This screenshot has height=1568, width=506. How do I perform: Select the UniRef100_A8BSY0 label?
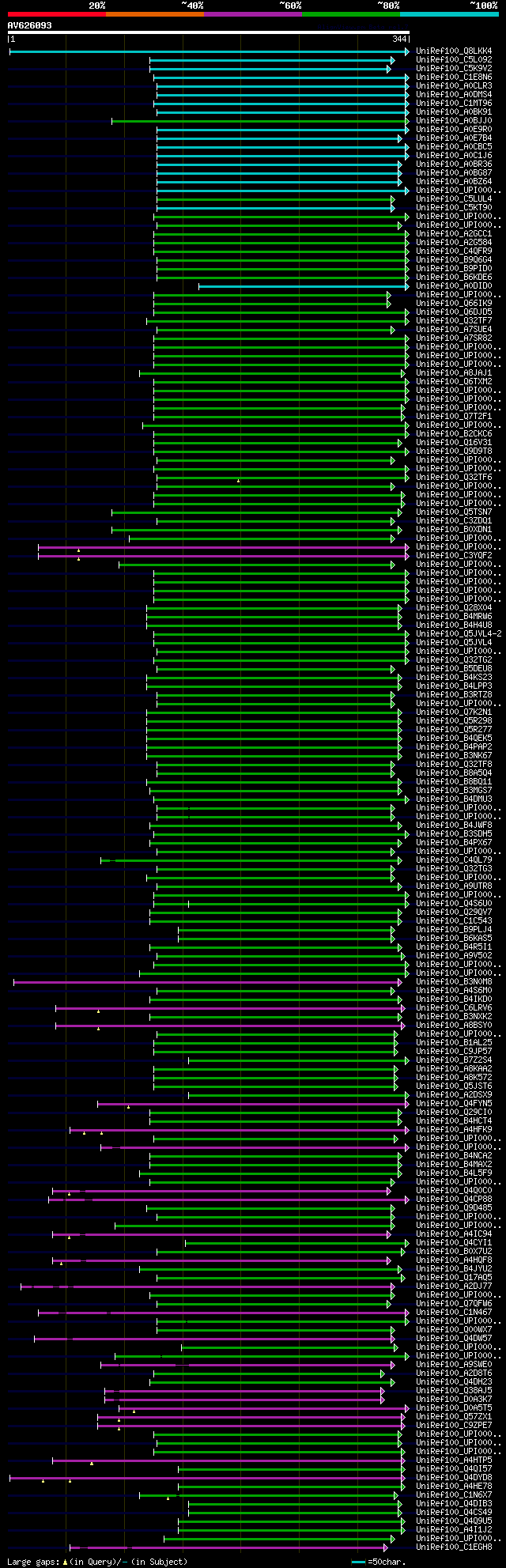pyautogui.click(x=454, y=1026)
